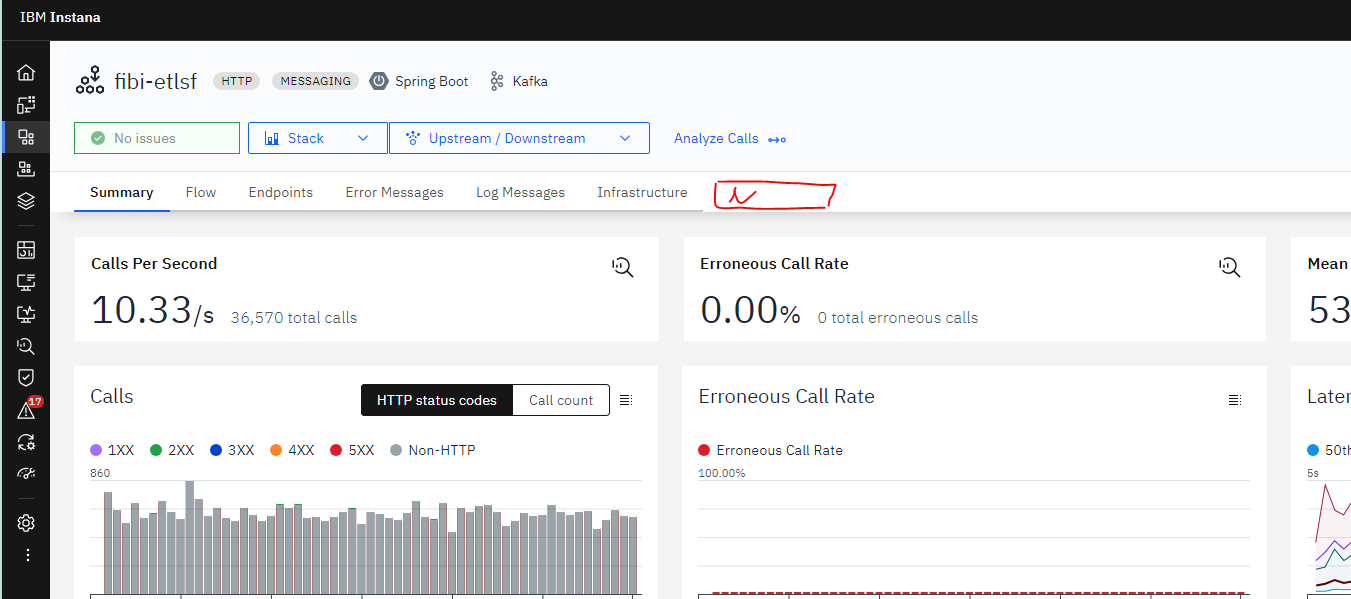This screenshot has width=1351, height=599.
Task: Open the Infrastructure tab
Action: pyautogui.click(x=642, y=192)
